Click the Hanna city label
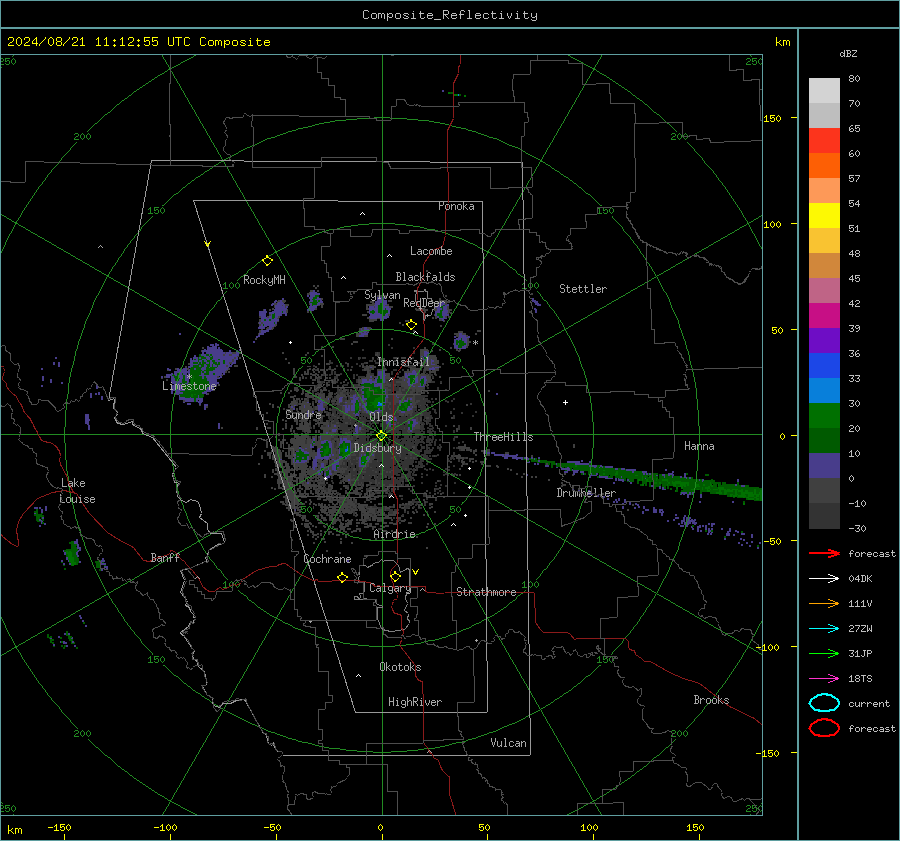Screen dimensions: 900x841 699,446
